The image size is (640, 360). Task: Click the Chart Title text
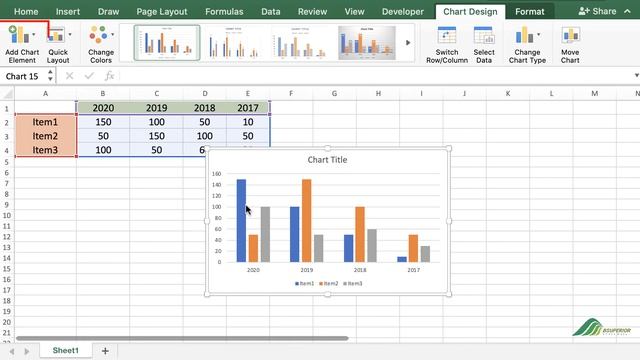[327, 160]
